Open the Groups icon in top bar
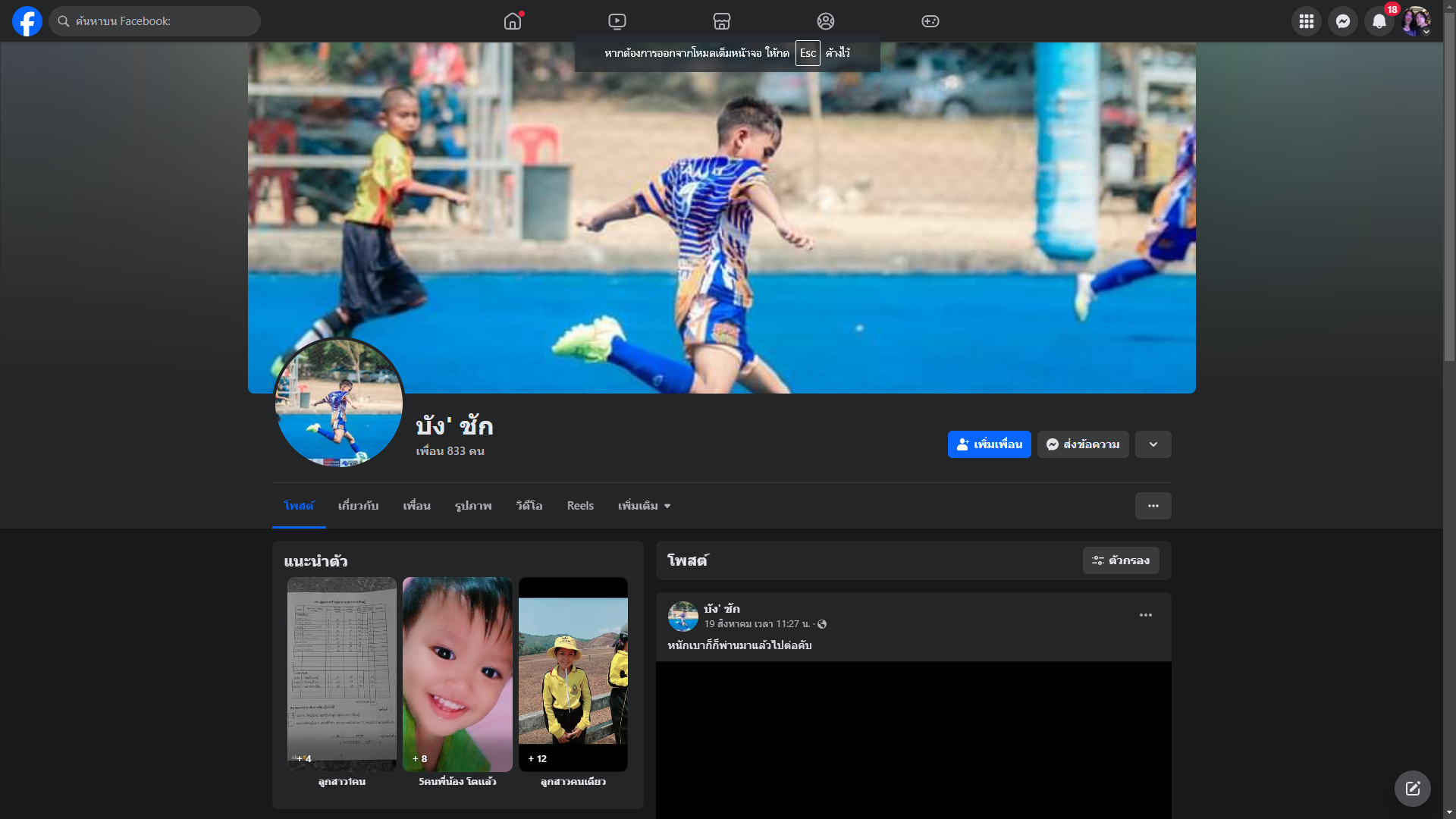This screenshot has width=1456, height=819. [x=826, y=21]
